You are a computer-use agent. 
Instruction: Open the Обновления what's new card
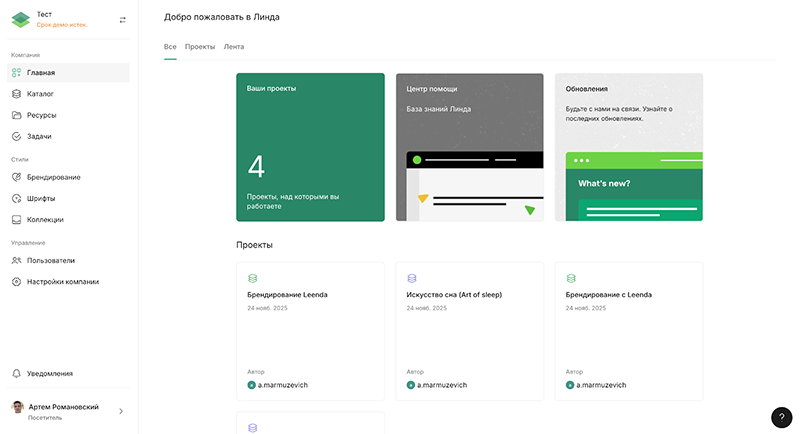coord(628,147)
